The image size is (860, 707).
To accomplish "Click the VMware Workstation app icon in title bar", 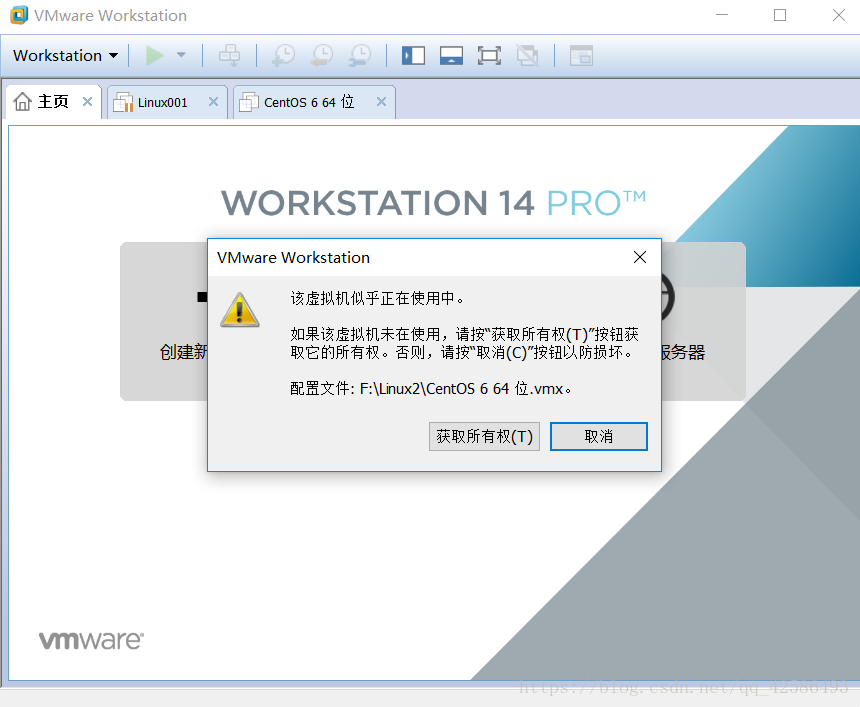I will 19,15.
